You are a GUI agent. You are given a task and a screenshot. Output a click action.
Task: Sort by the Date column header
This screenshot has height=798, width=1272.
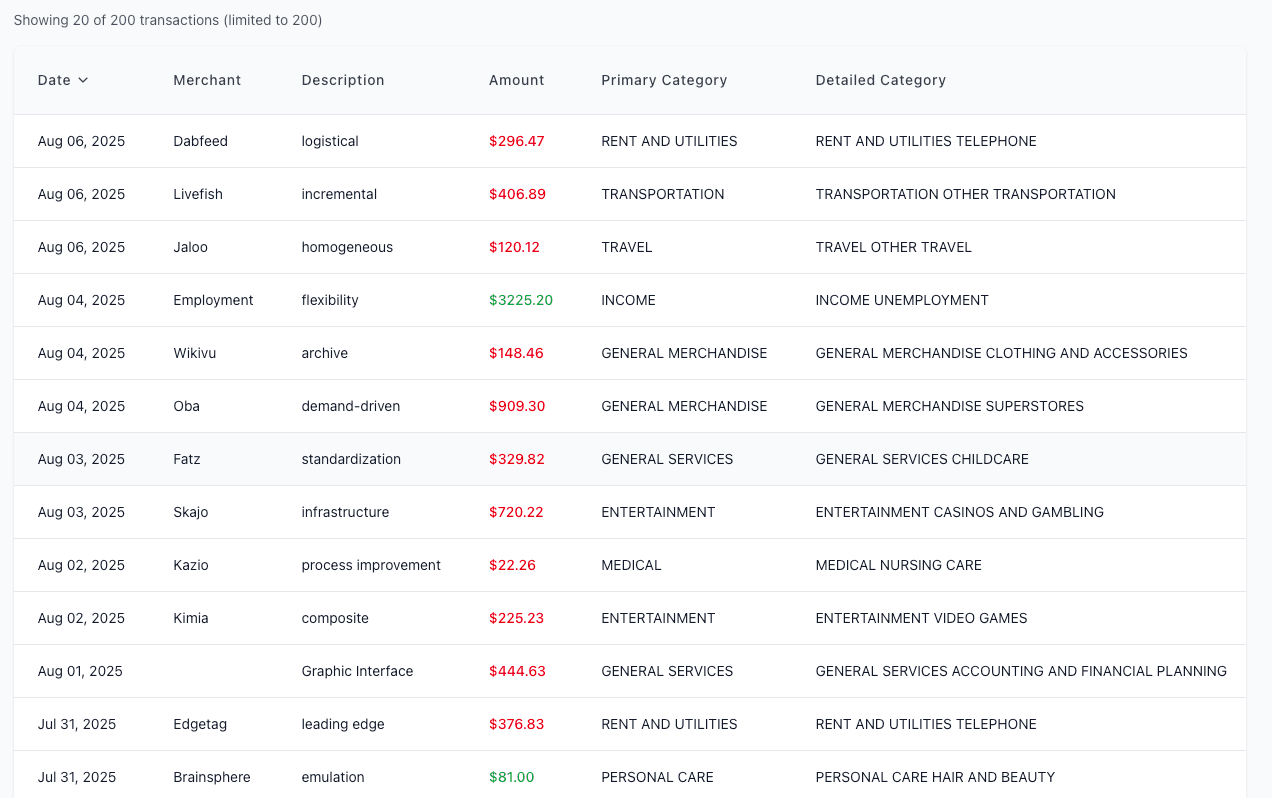pos(54,80)
